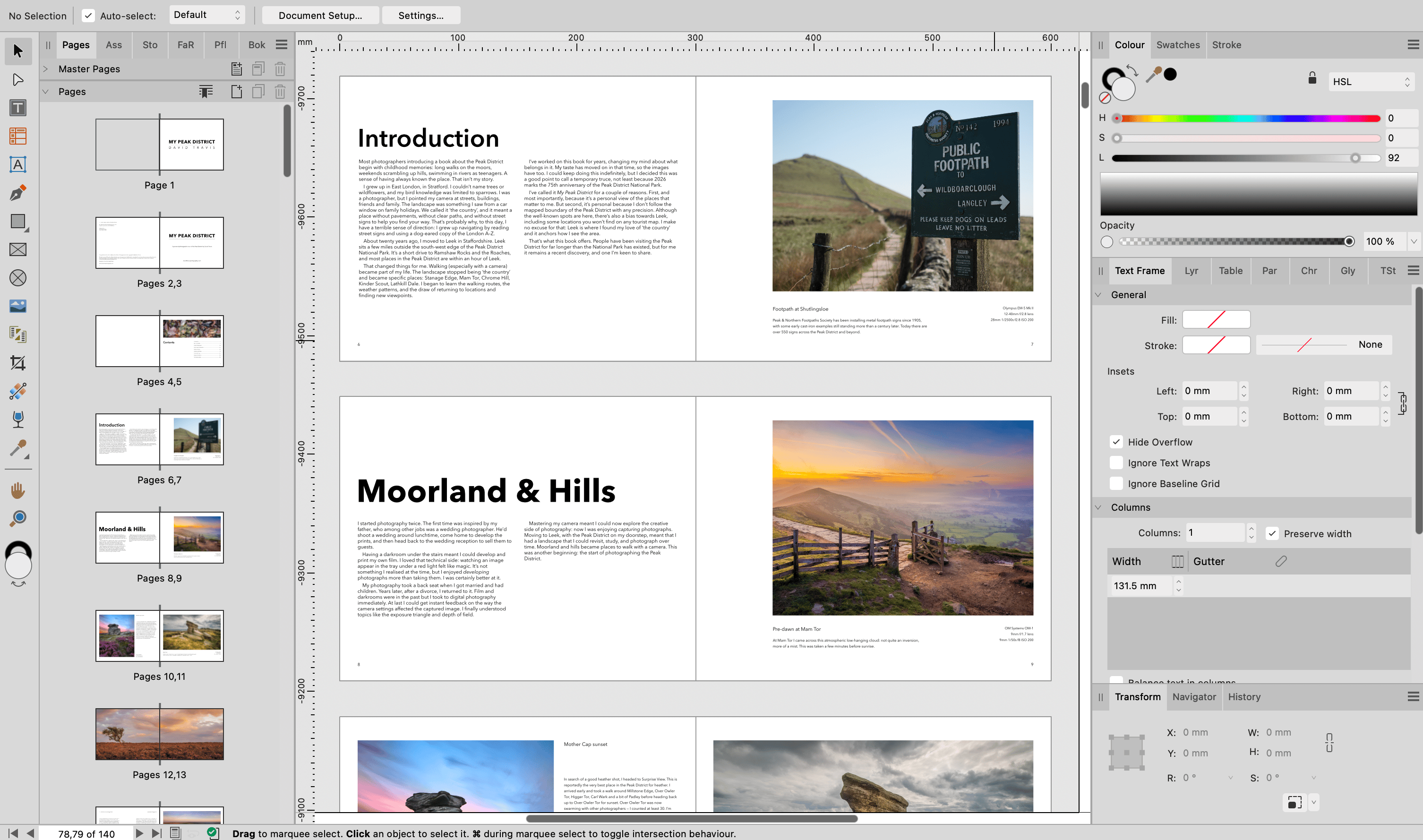The height and width of the screenshot is (840, 1423).
Task: Select the Zoom tool
Action: tap(18, 518)
